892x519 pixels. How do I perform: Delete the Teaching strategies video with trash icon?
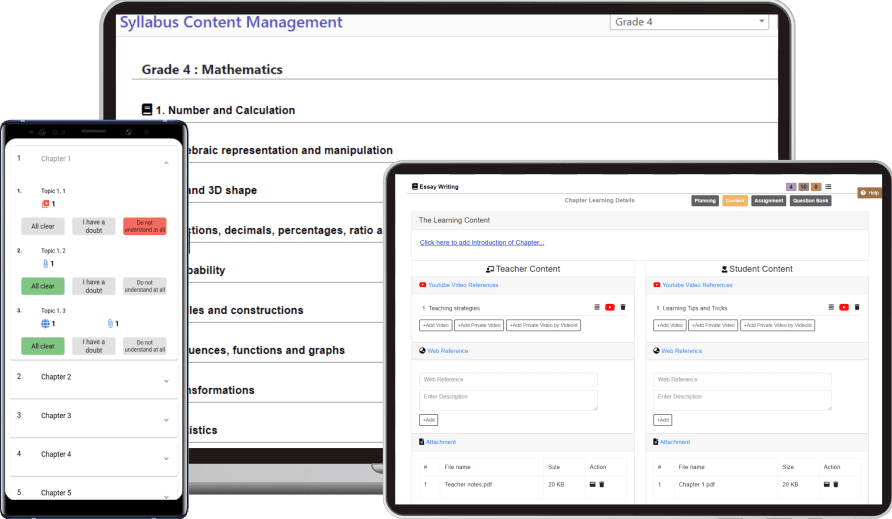coord(623,307)
